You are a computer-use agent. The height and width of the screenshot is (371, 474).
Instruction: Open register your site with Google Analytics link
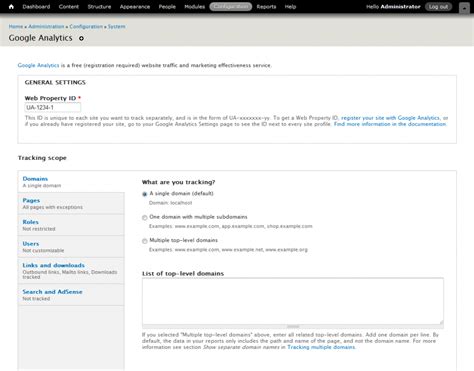(x=390, y=118)
